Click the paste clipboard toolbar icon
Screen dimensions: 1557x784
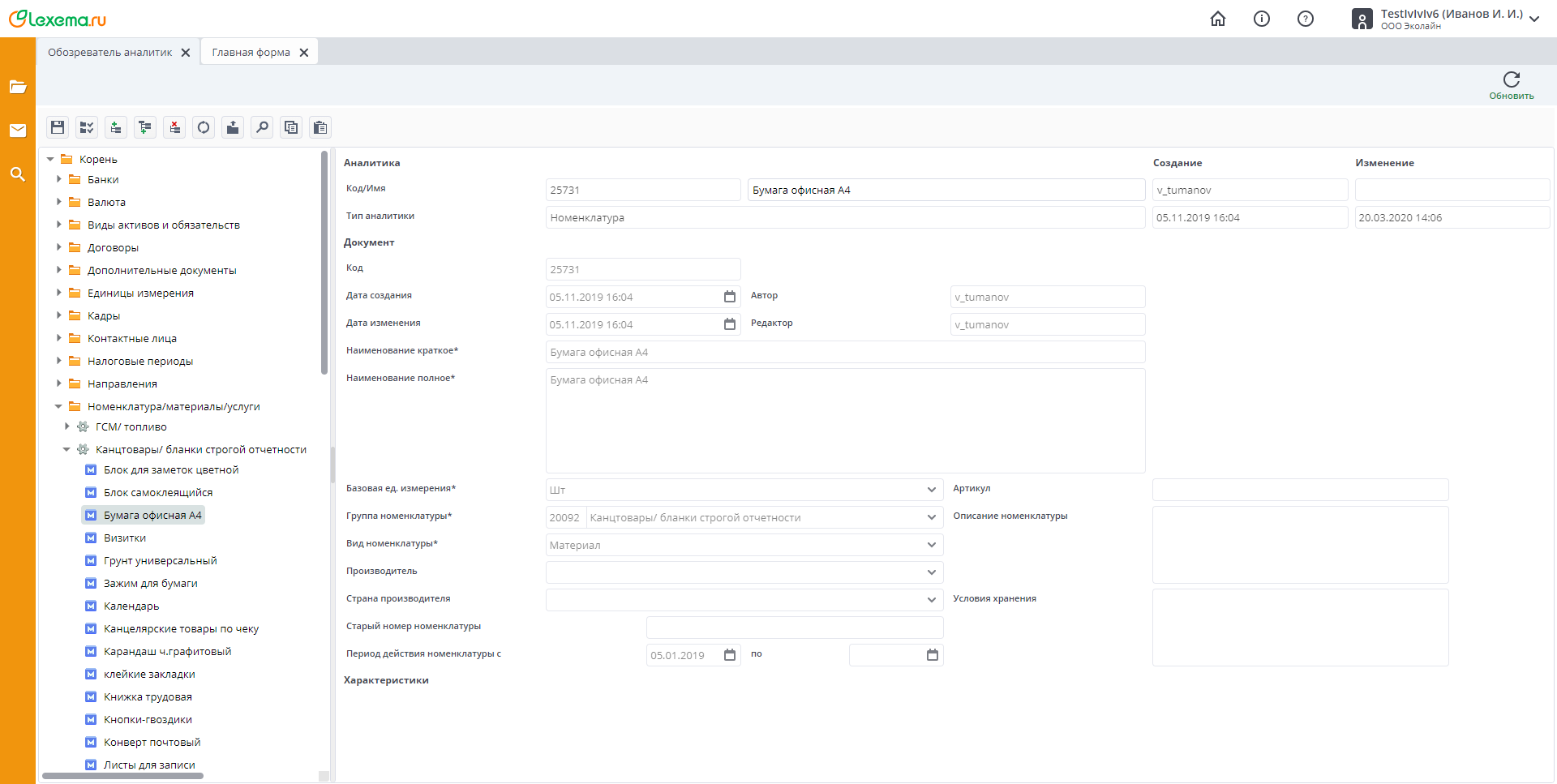(x=320, y=127)
